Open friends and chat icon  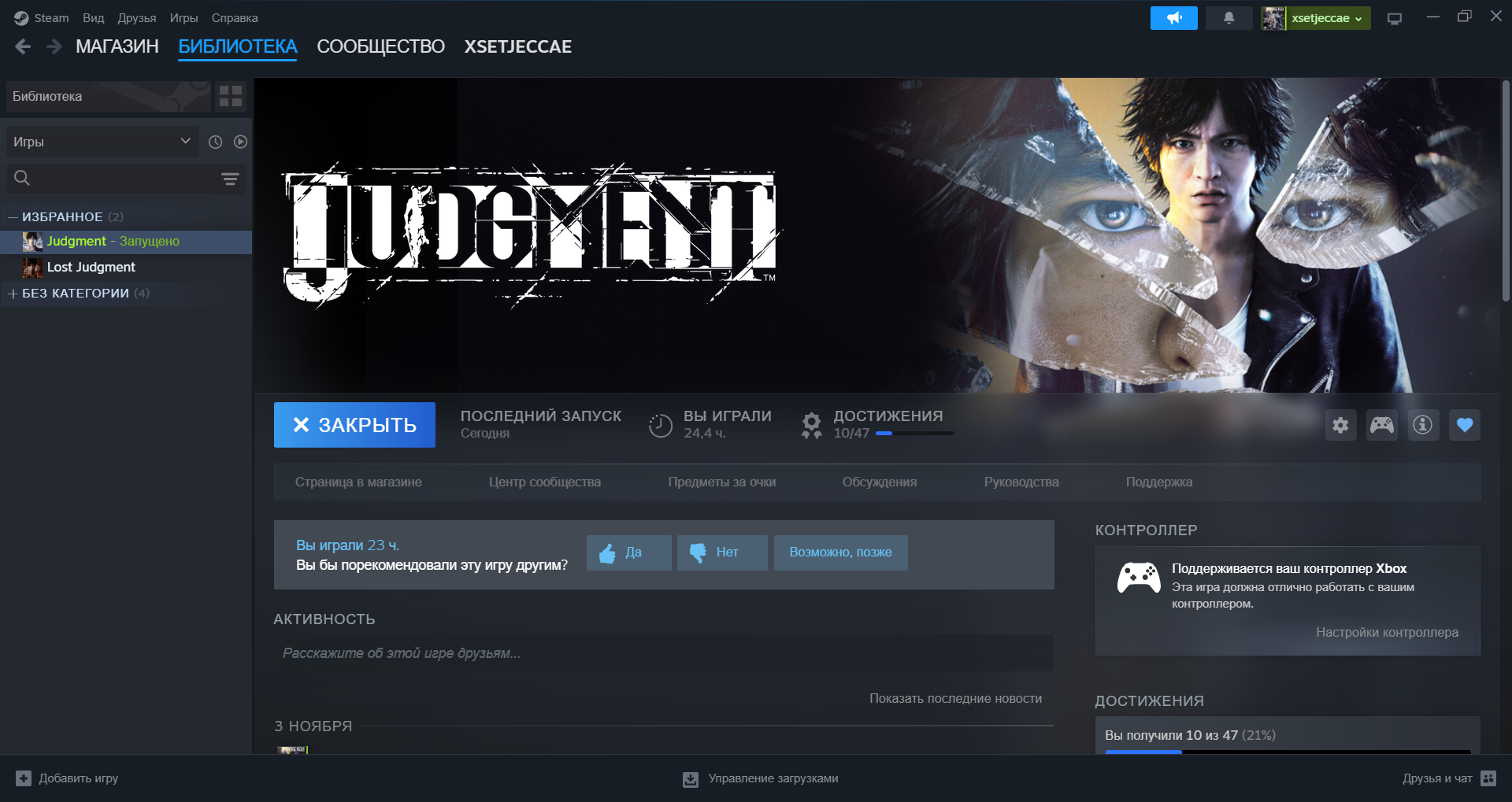(x=1488, y=778)
